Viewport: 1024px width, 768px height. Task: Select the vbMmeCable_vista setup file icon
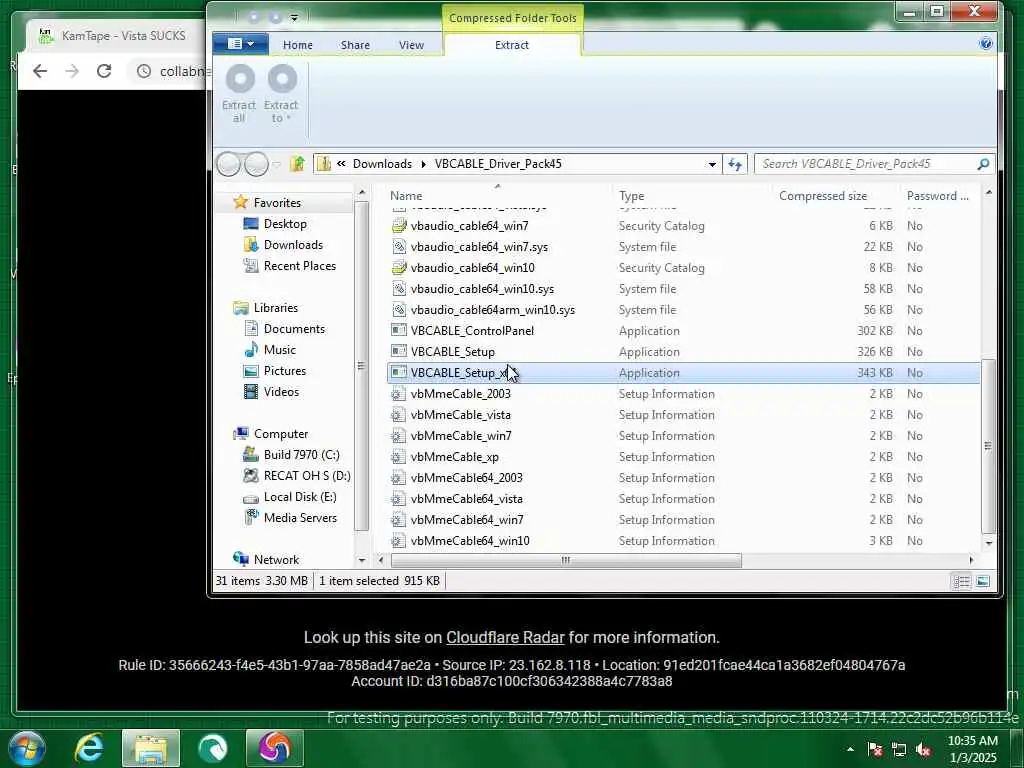coord(398,415)
